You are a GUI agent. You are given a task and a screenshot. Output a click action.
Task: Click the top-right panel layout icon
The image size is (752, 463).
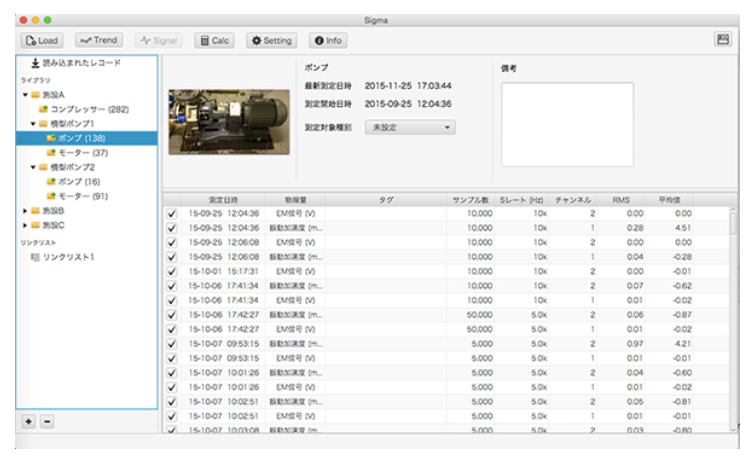(722, 39)
